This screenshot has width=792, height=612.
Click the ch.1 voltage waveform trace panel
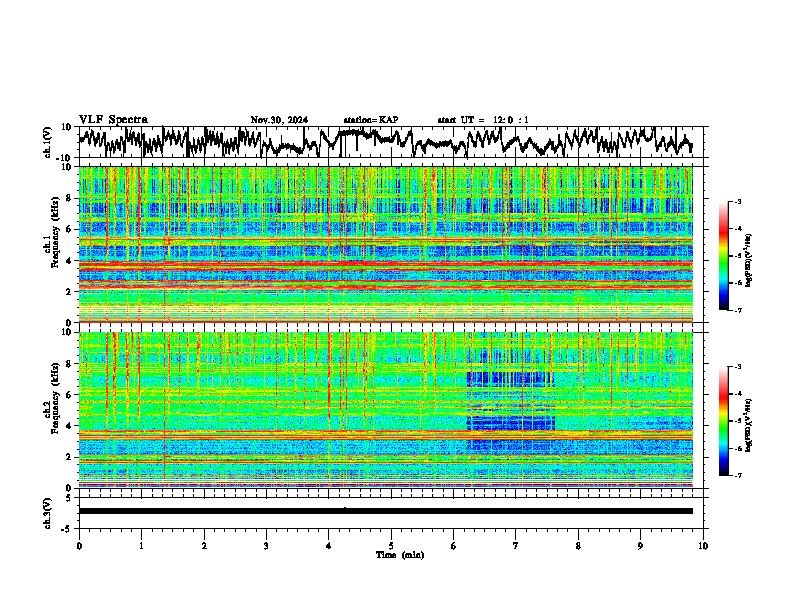tap(393, 142)
